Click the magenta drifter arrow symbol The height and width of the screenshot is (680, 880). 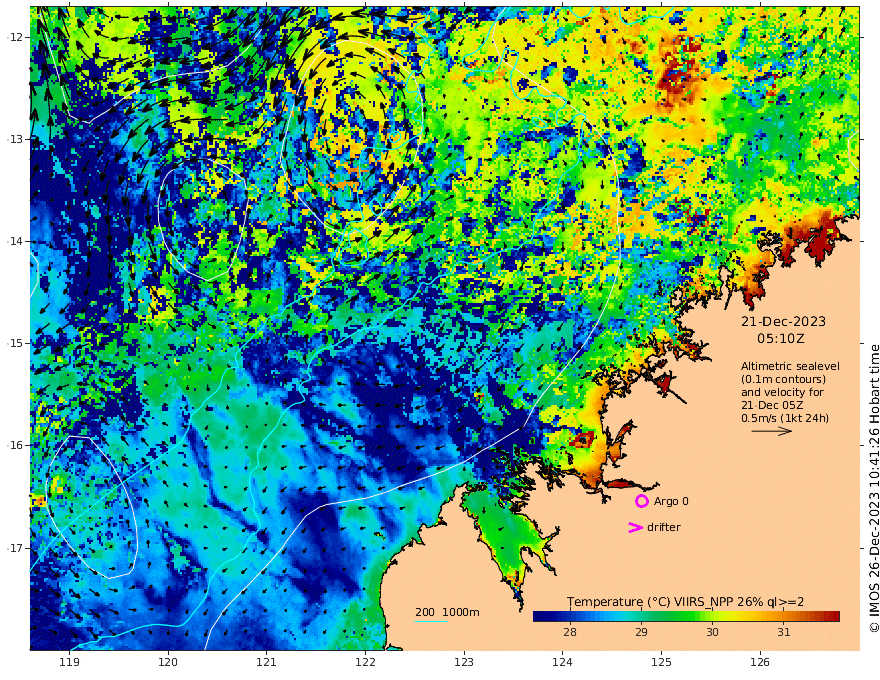tap(635, 527)
